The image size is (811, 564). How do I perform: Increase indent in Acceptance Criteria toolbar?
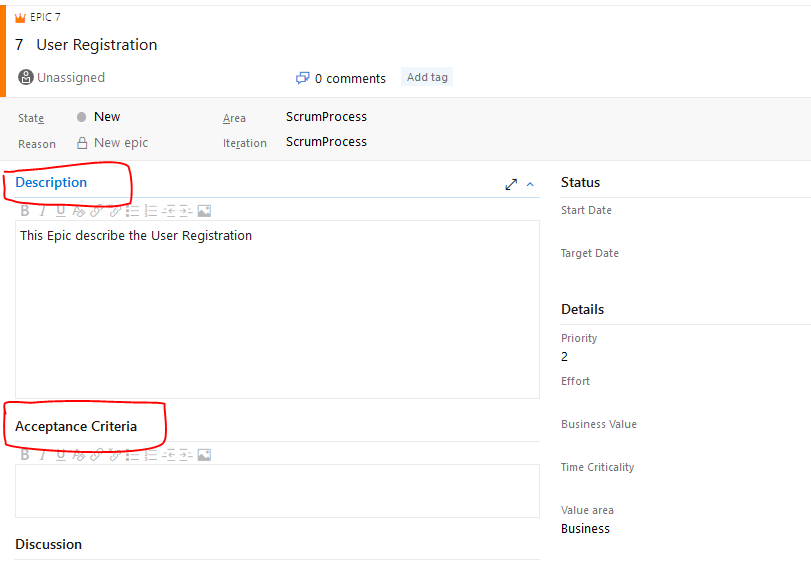186,455
